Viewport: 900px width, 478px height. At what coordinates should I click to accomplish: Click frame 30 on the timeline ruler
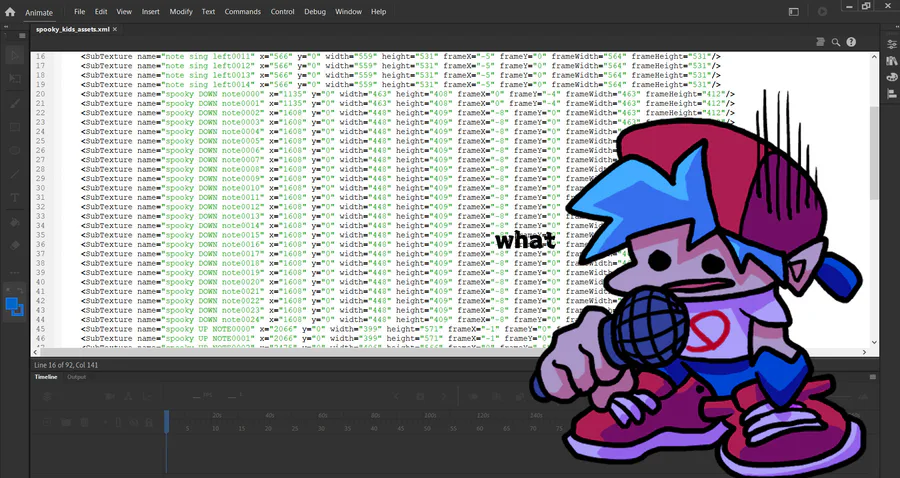[x=321, y=428]
